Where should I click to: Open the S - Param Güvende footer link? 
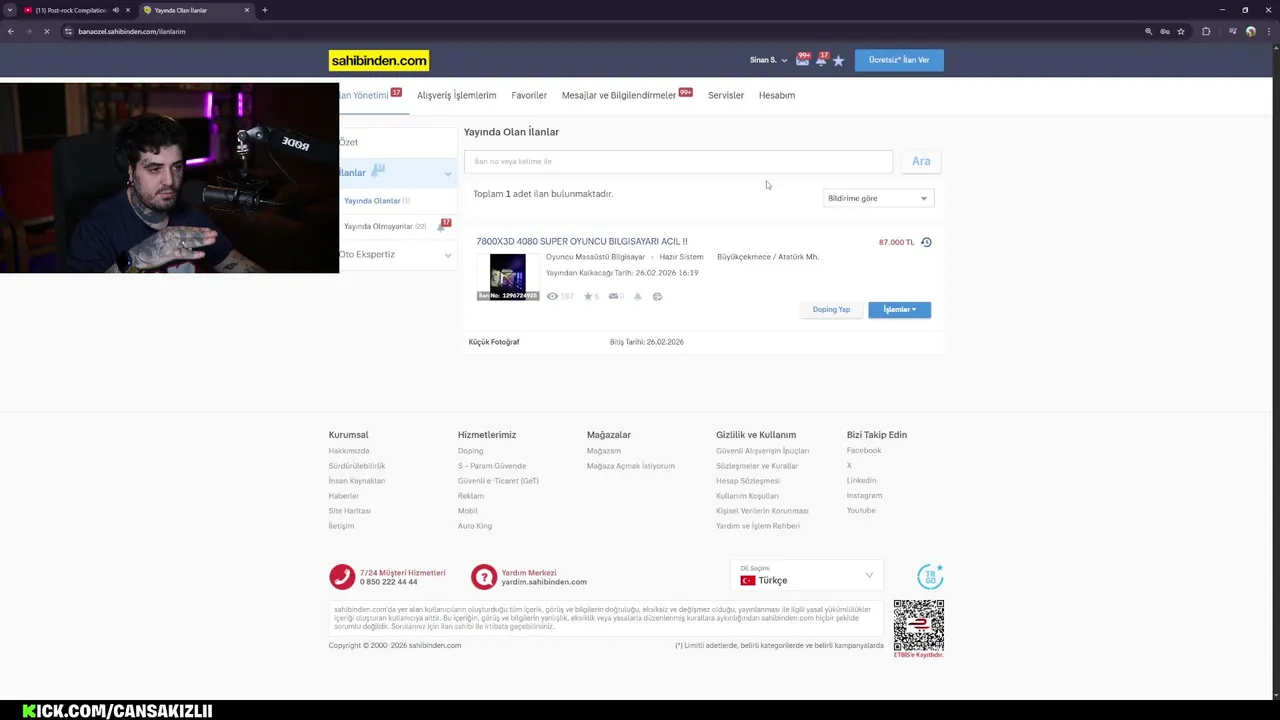[x=492, y=466]
